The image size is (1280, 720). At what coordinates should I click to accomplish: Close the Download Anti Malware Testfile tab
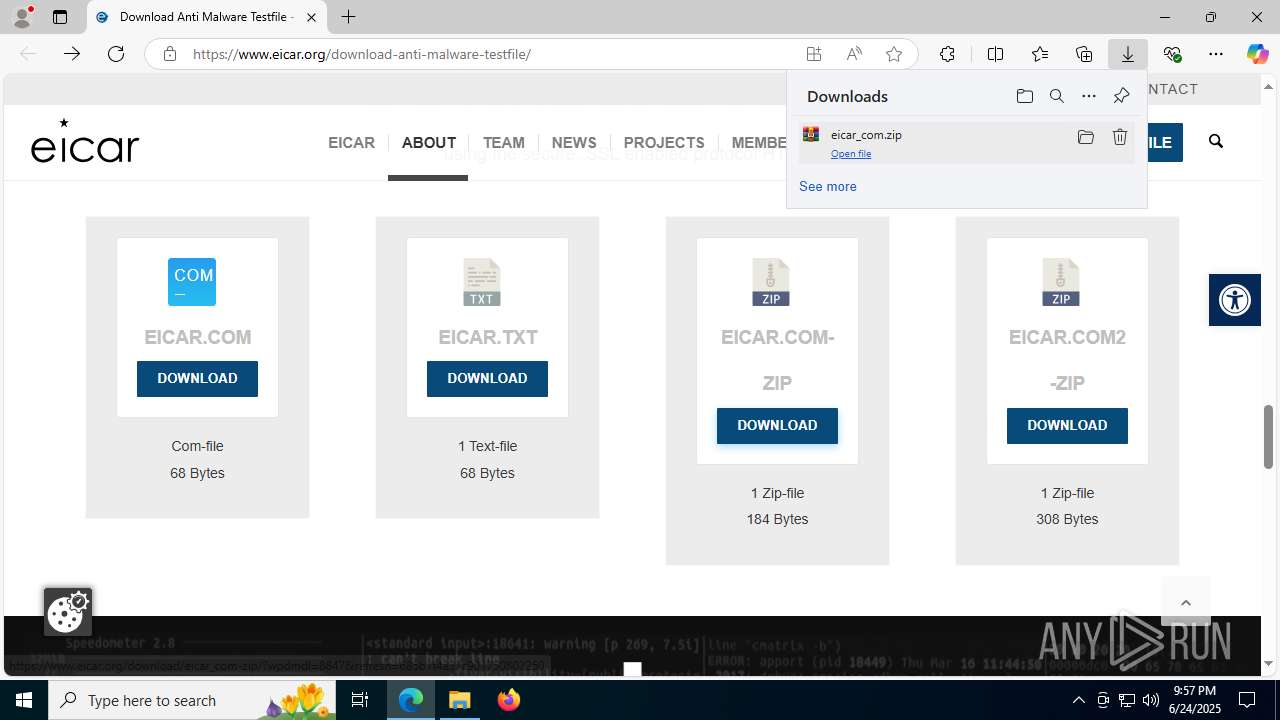coord(311,17)
